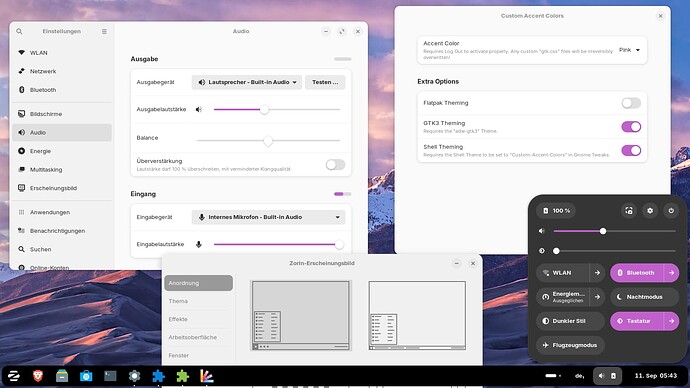Image resolution: width=690 pixels, height=388 pixels.
Task: Enable Dunkler Stil in quick settings
Action: pyautogui.click(x=570, y=321)
